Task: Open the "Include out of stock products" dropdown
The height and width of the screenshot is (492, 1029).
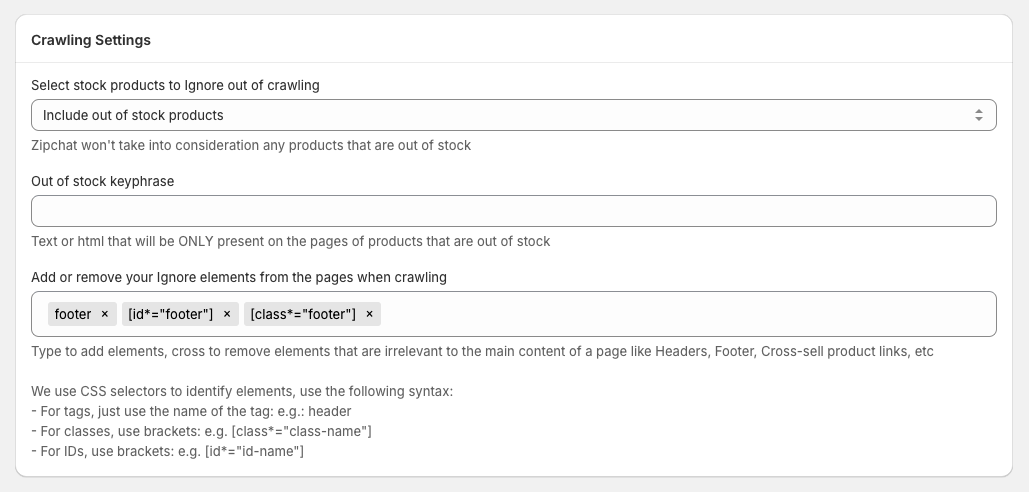Action: pos(500,115)
